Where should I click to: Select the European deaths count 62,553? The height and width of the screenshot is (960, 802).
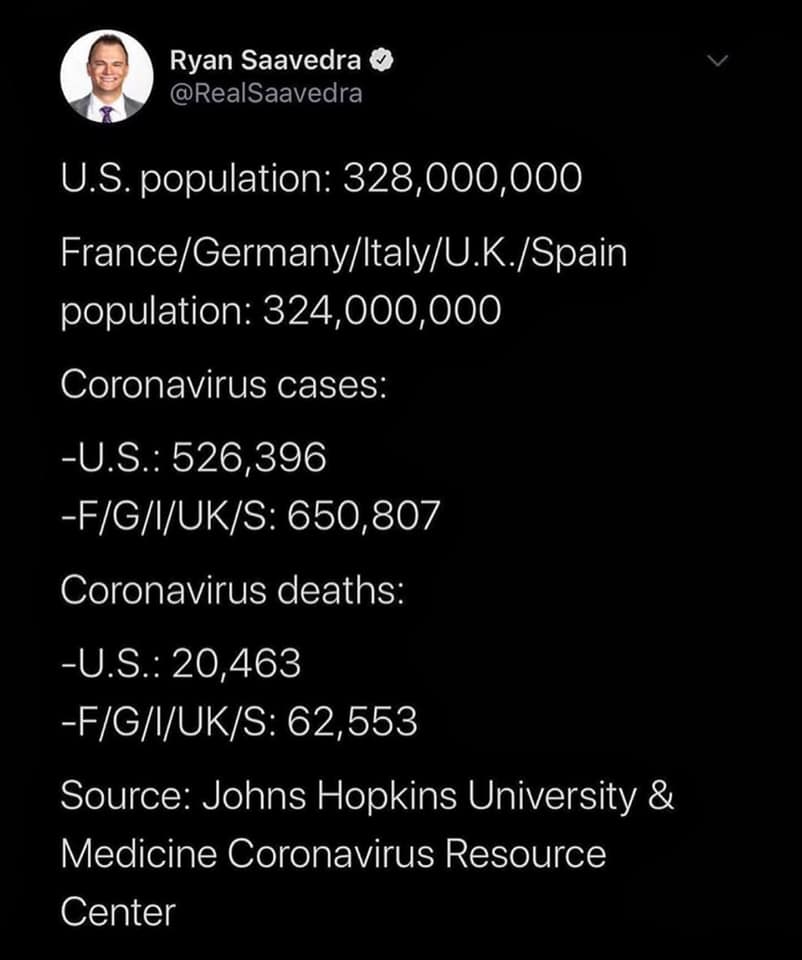353,721
